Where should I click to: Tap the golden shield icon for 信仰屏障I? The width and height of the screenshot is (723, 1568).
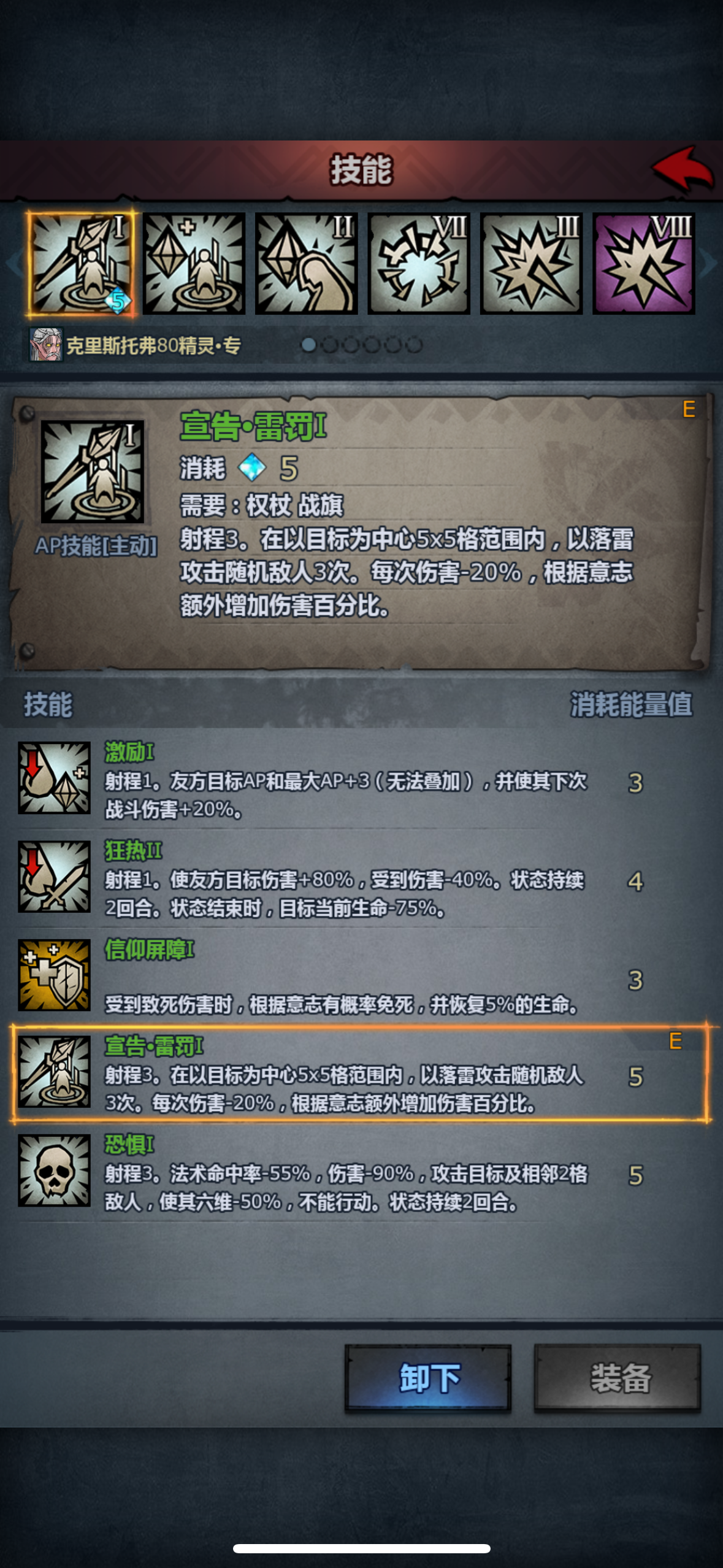coord(54,975)
